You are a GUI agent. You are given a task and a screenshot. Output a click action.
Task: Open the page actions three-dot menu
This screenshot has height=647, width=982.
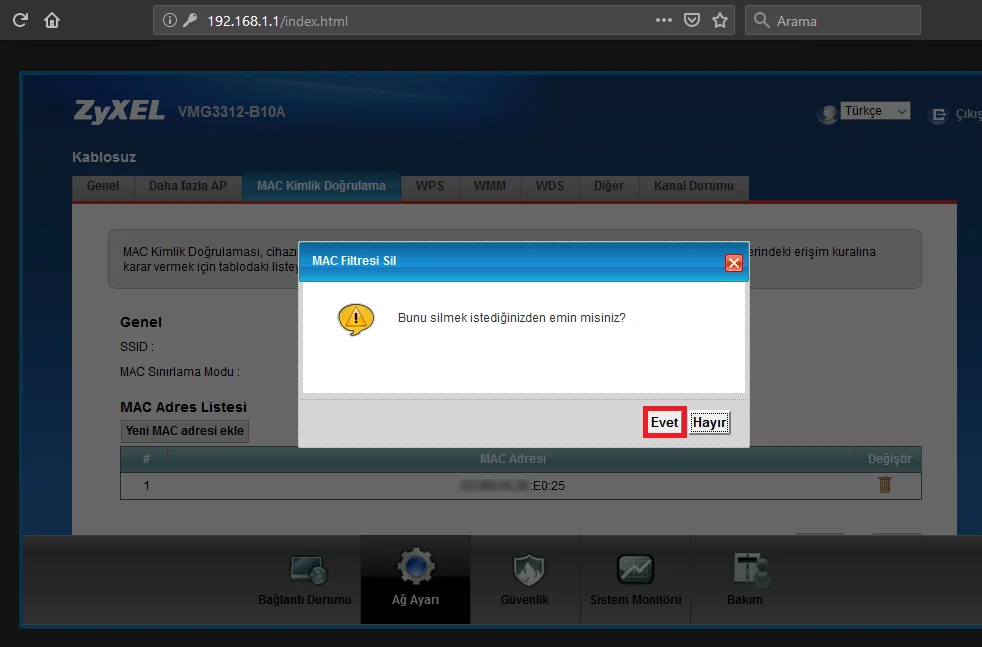tap(664, 20)
